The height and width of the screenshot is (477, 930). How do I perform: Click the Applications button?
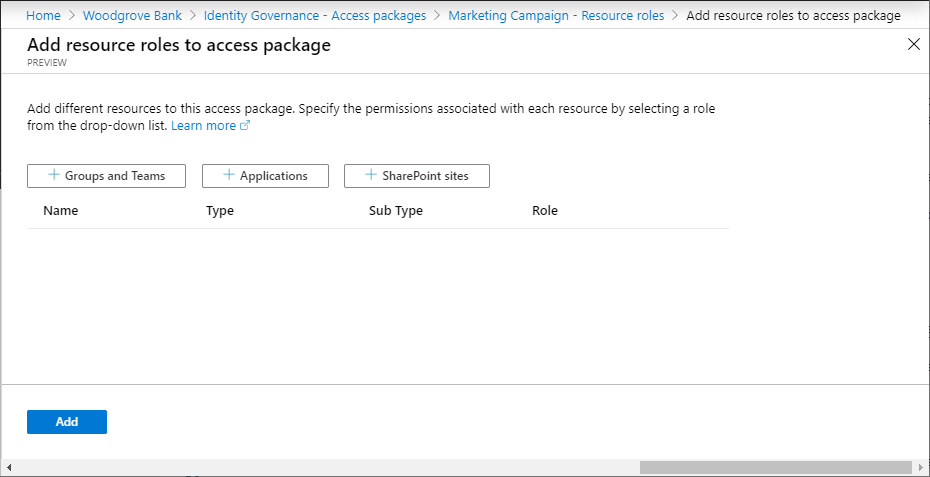[265, 176]
